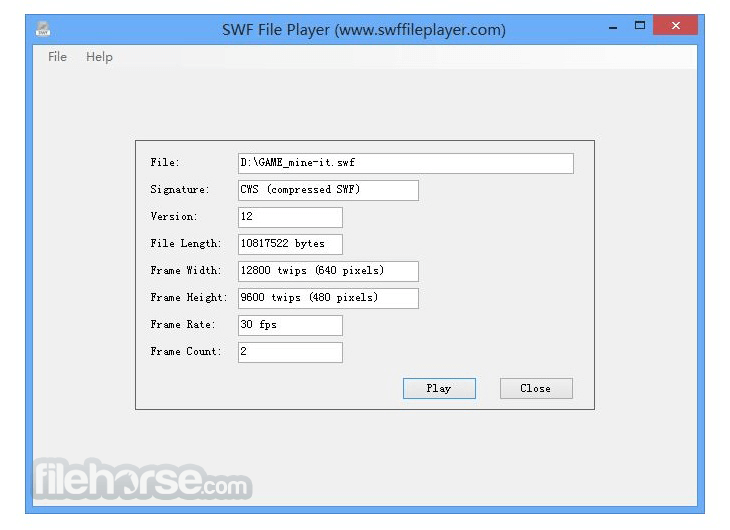Click the 'Frame Height:' label
Viewport: 730px width, 530px height.
[189, 298]
